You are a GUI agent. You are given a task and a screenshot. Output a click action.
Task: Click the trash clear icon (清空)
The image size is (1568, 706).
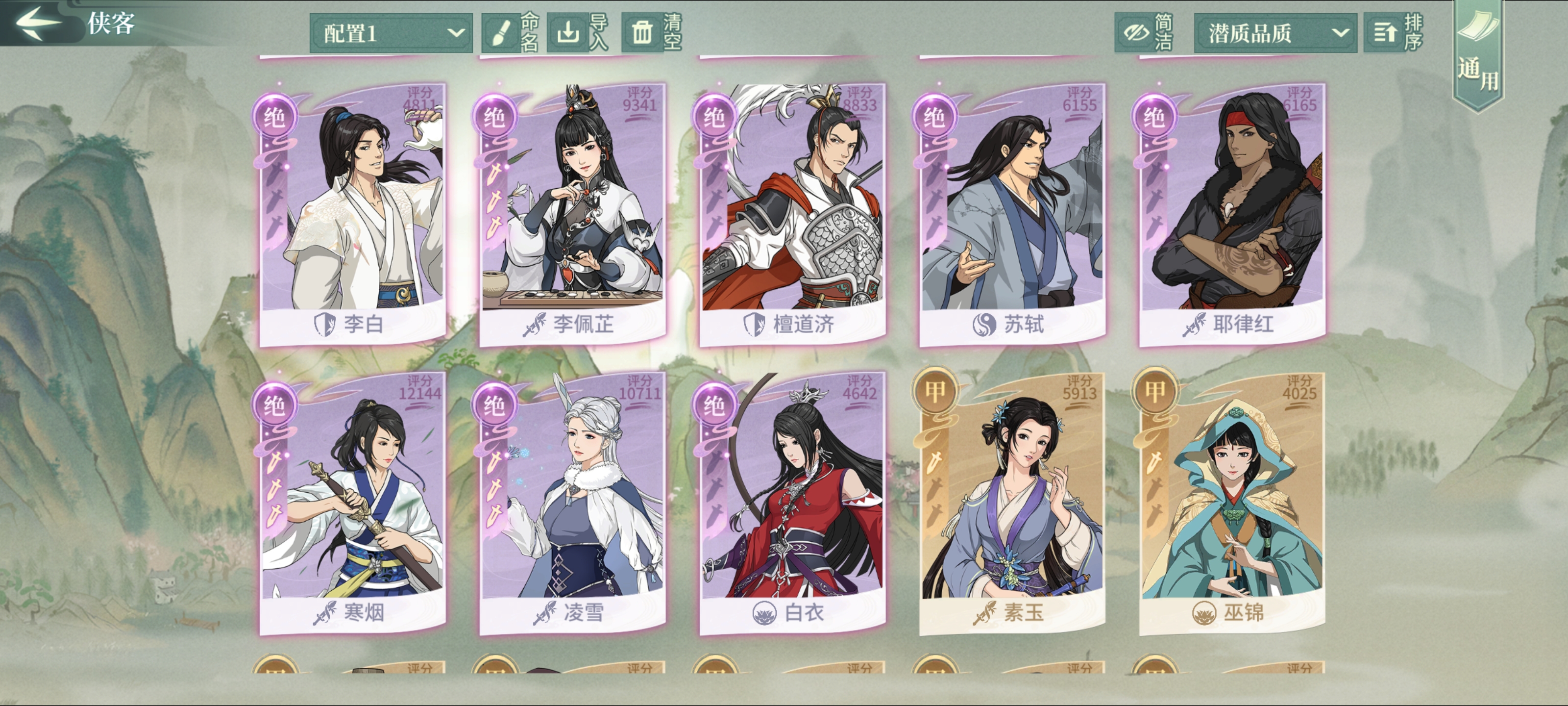[x=641, y=33]
